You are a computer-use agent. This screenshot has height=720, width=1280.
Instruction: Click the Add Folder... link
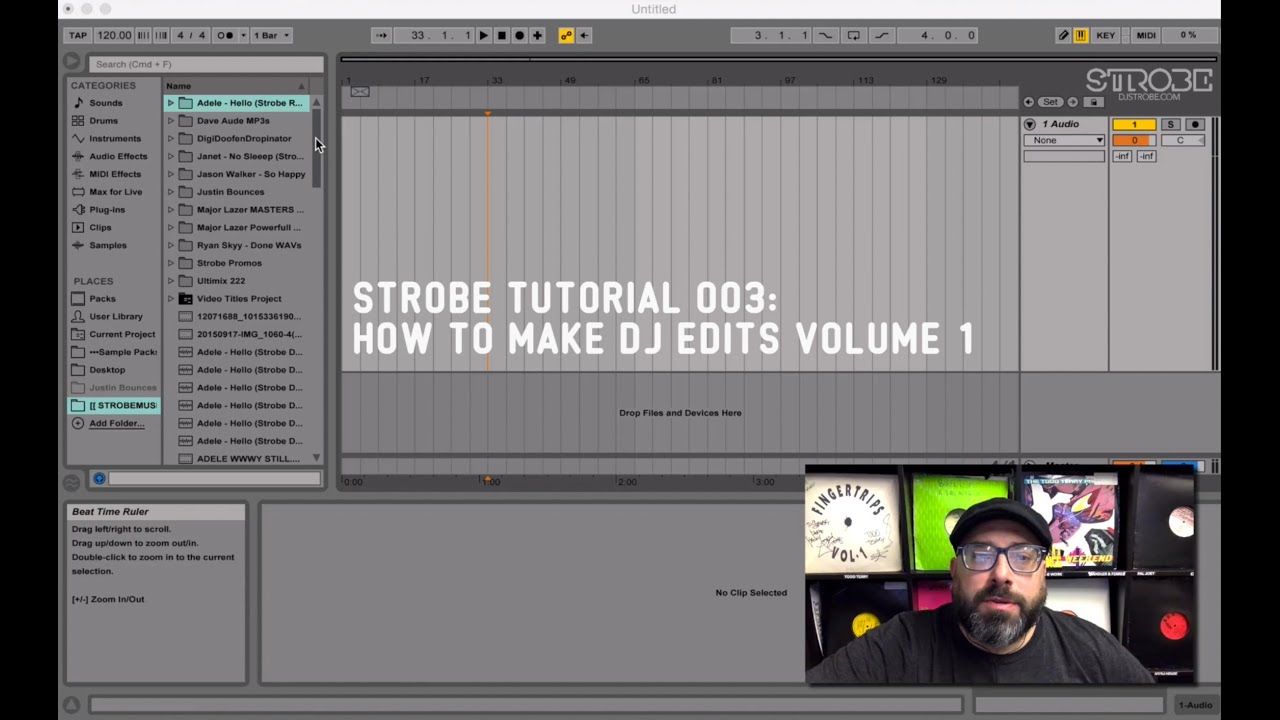tap(116, 423)
